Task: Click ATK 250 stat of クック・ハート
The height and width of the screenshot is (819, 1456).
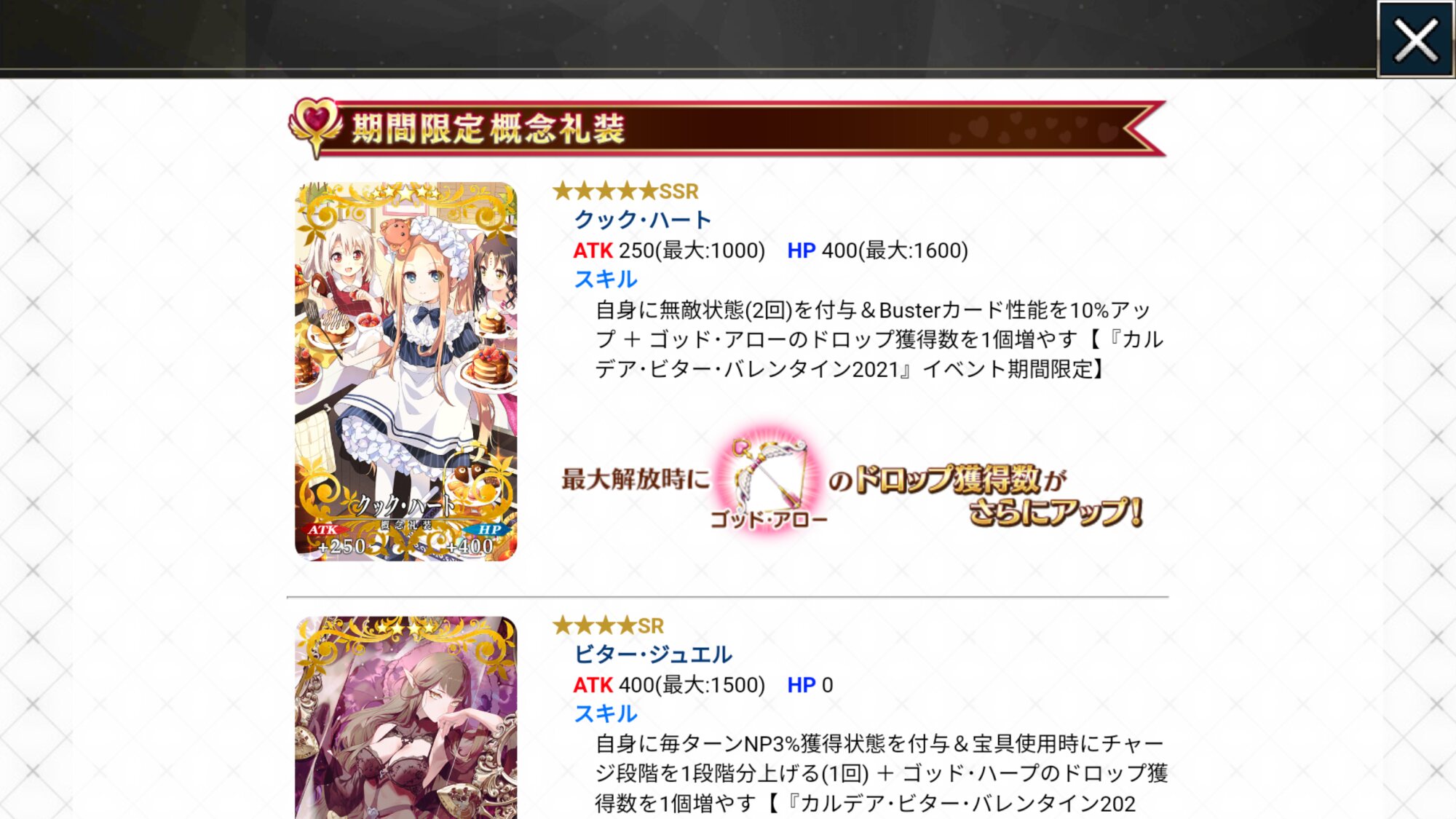Action: [x=669, y=250]
